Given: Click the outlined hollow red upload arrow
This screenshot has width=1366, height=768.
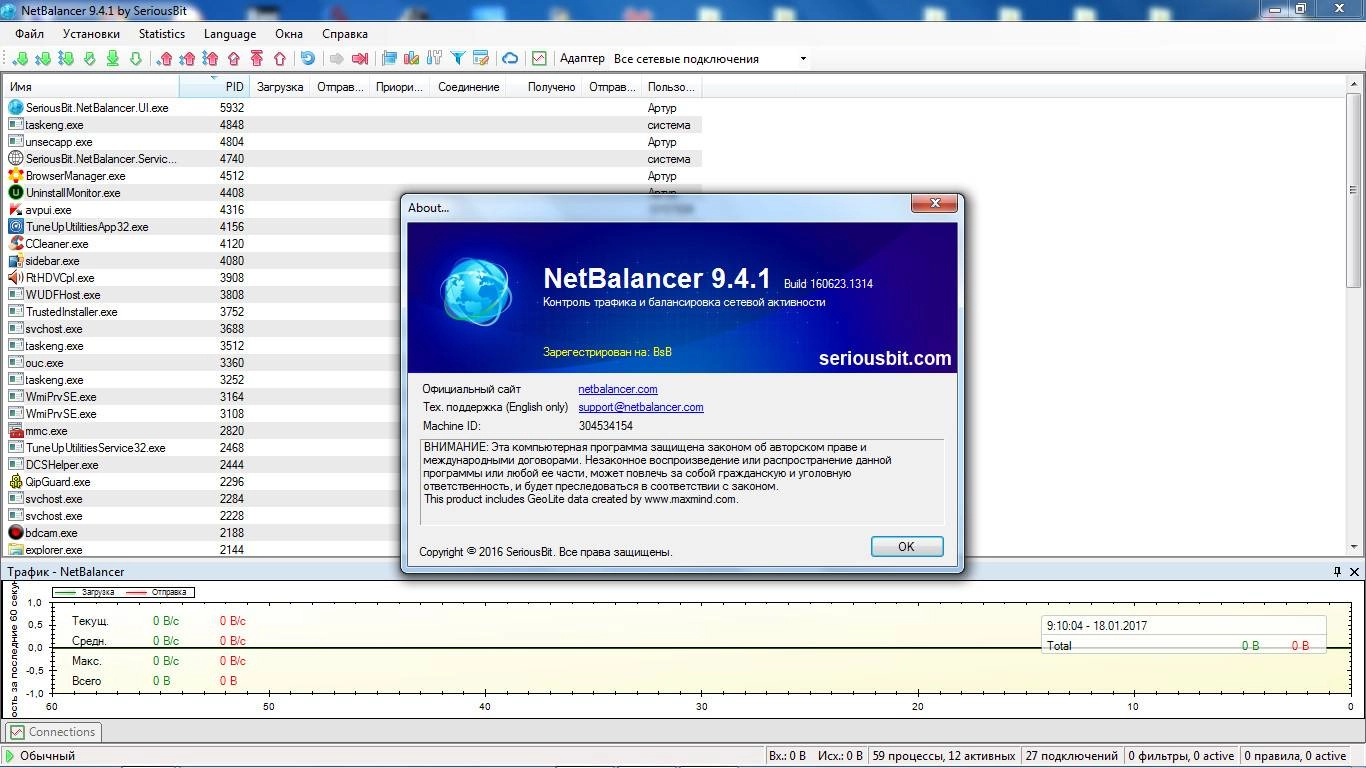Looking at the screenshot, I should pyautogui.click(x=279, y=58).
